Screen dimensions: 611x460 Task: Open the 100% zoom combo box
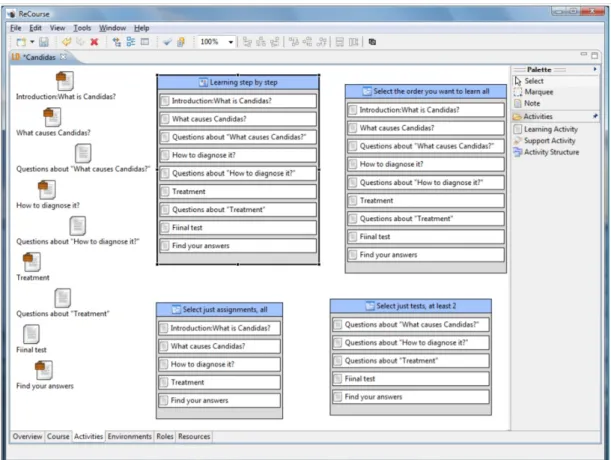(217, 42)
